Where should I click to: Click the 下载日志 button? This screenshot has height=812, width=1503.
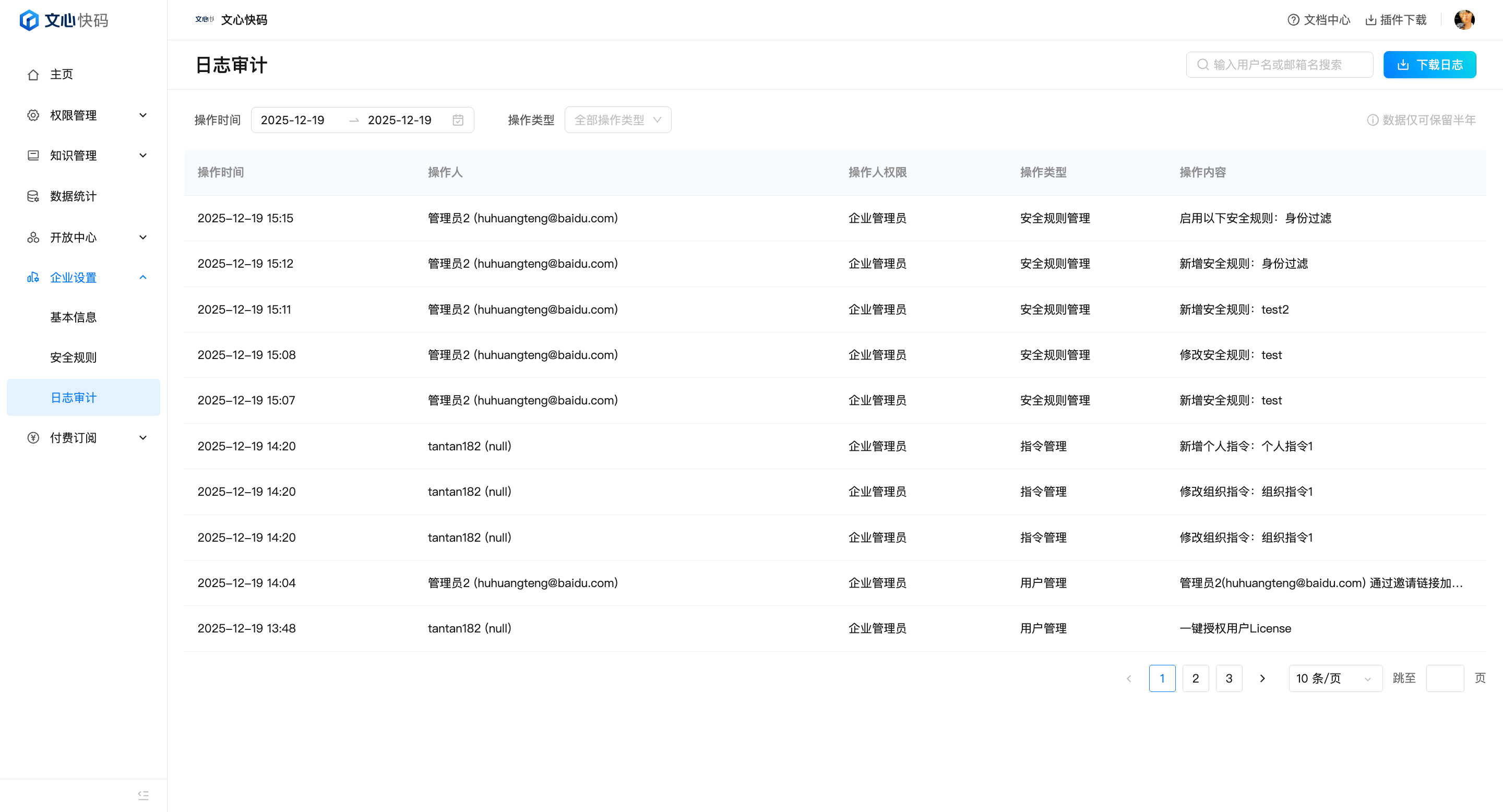click(x=1429, y=65)
